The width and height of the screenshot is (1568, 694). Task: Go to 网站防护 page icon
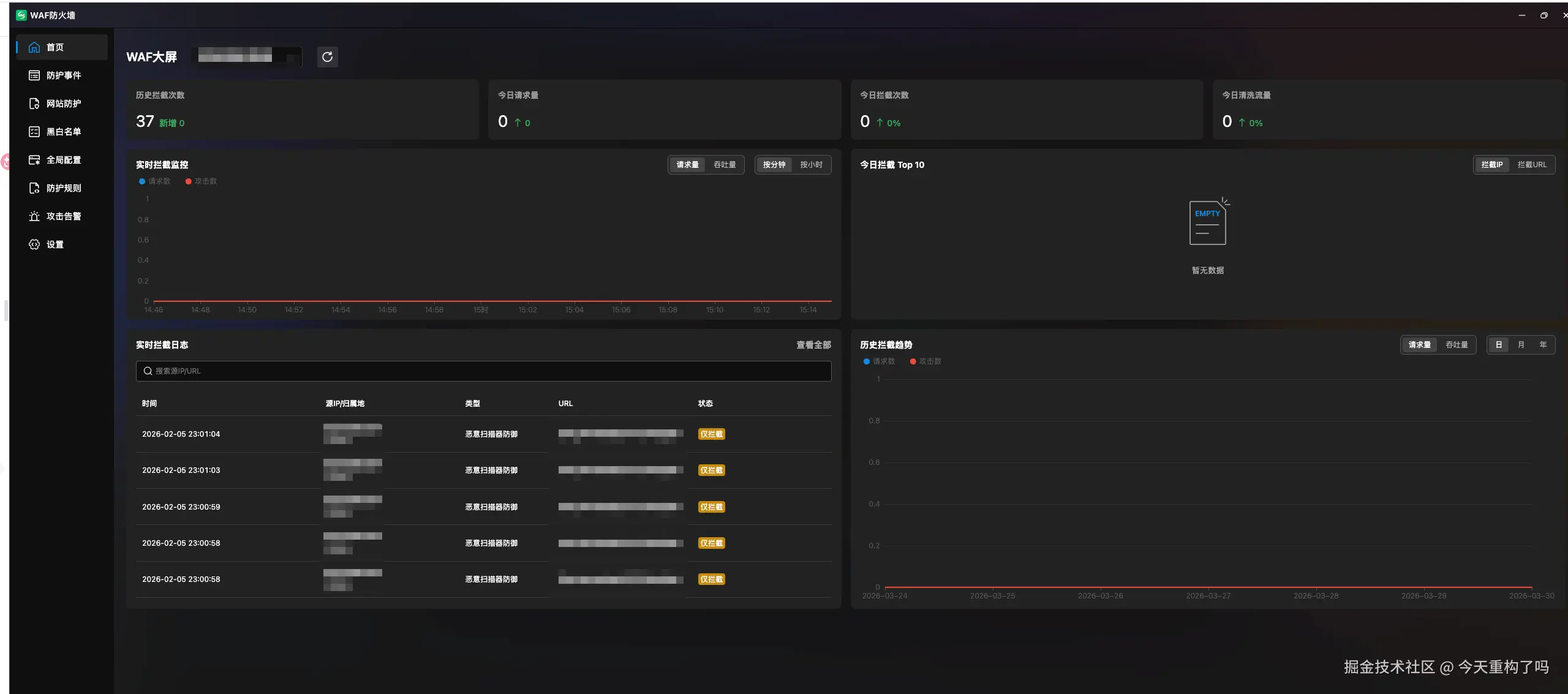(x=34, y=104)
